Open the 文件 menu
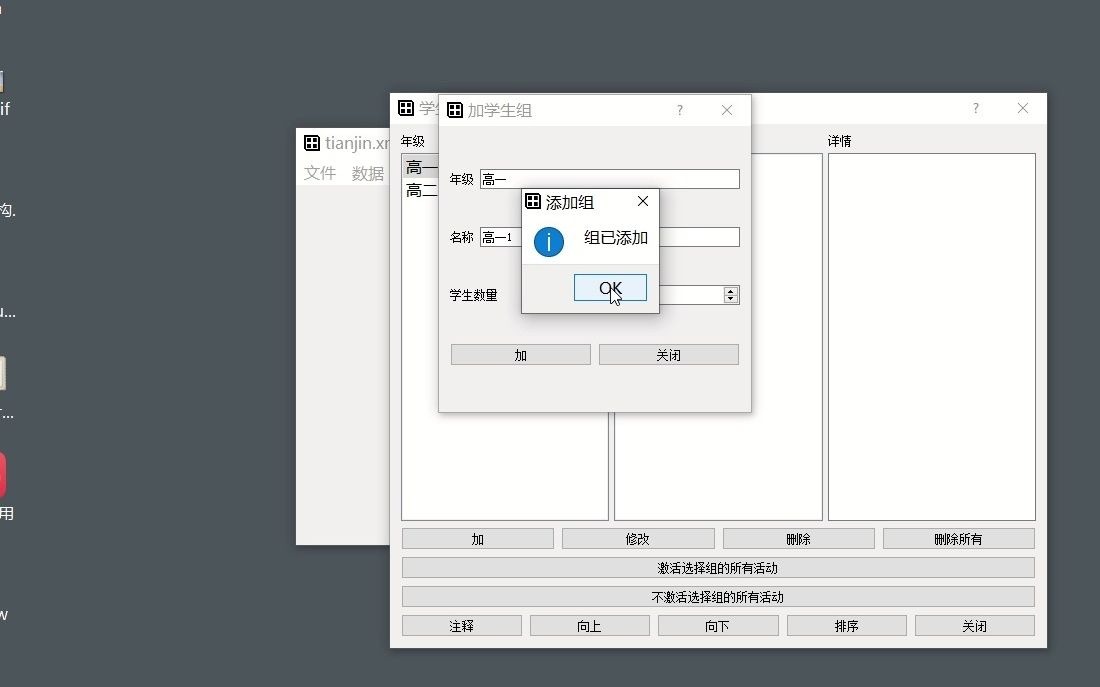 coord(319,172)
